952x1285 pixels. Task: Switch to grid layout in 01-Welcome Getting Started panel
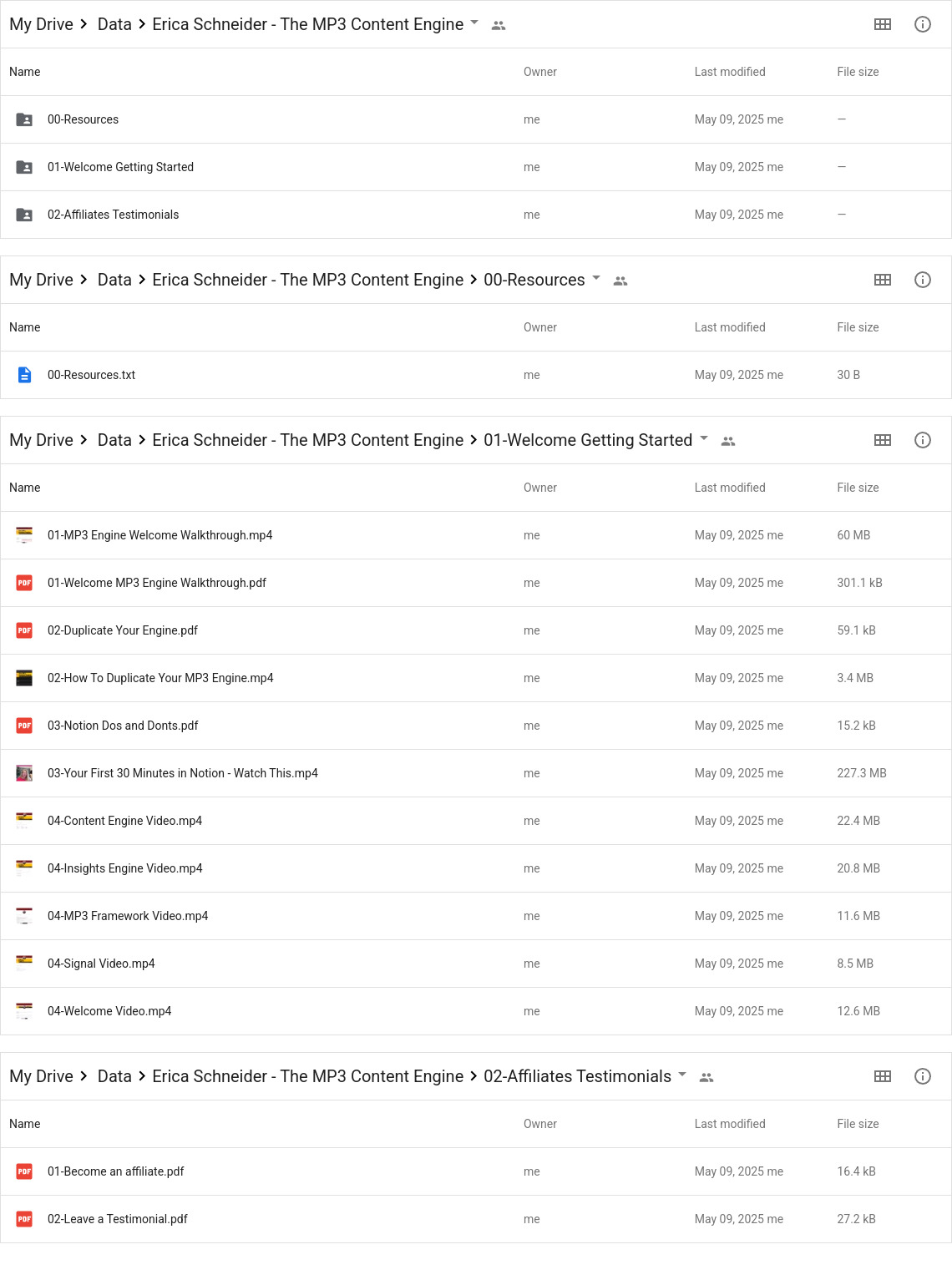point(883,440)
